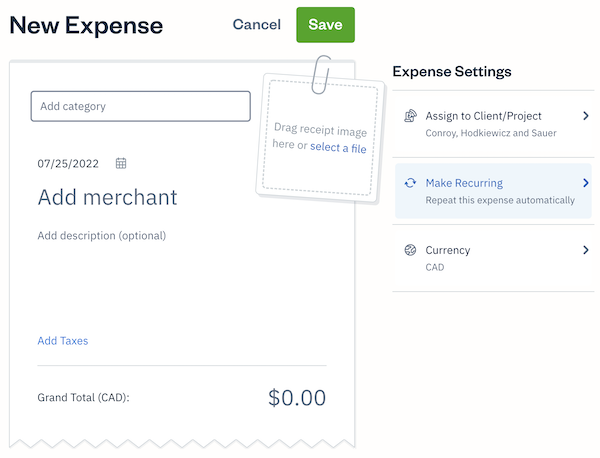Click the calendar icon beside the date

121,163
